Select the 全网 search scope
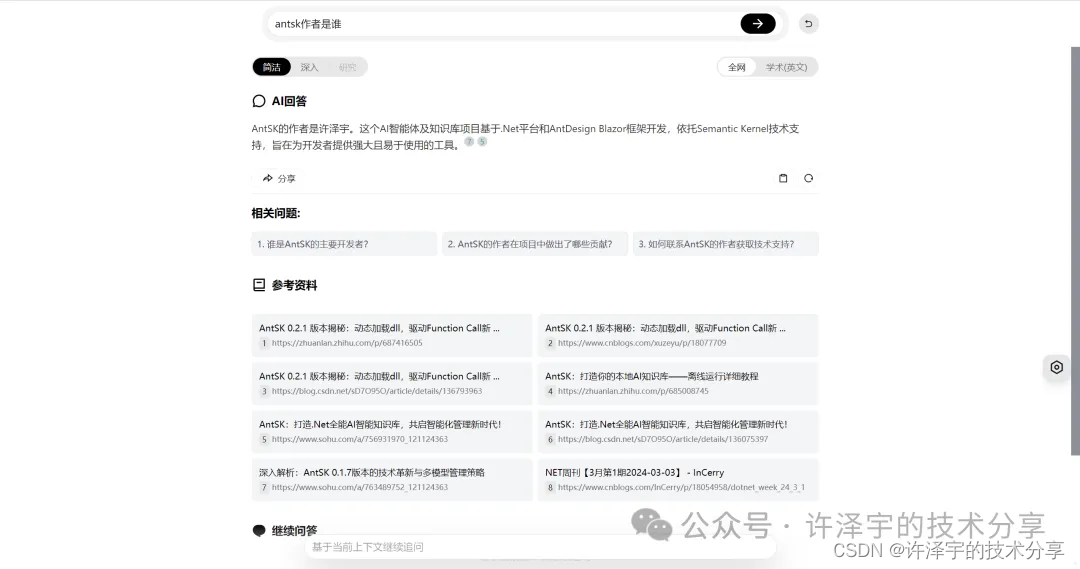The height and width of the screenshot is (569, 1080). 737,67
